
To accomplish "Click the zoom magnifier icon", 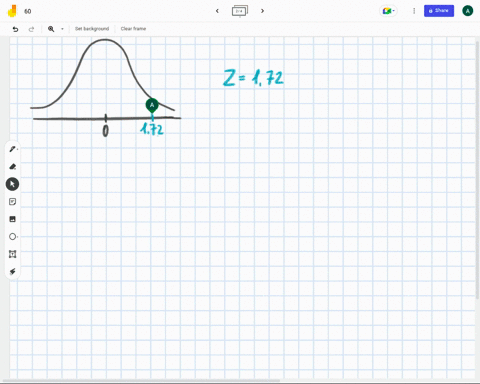I will (51, 29).
